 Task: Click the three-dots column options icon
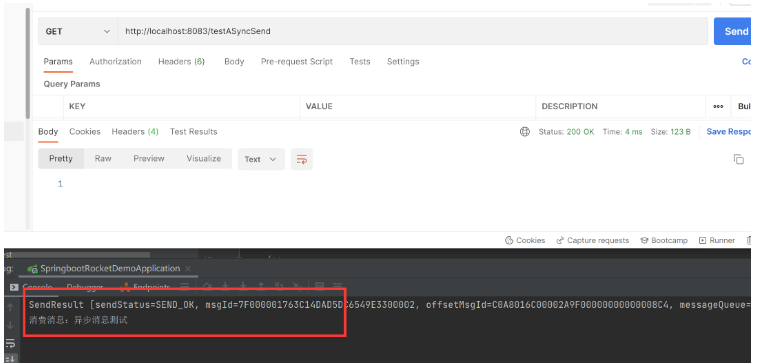pos(718,106)
